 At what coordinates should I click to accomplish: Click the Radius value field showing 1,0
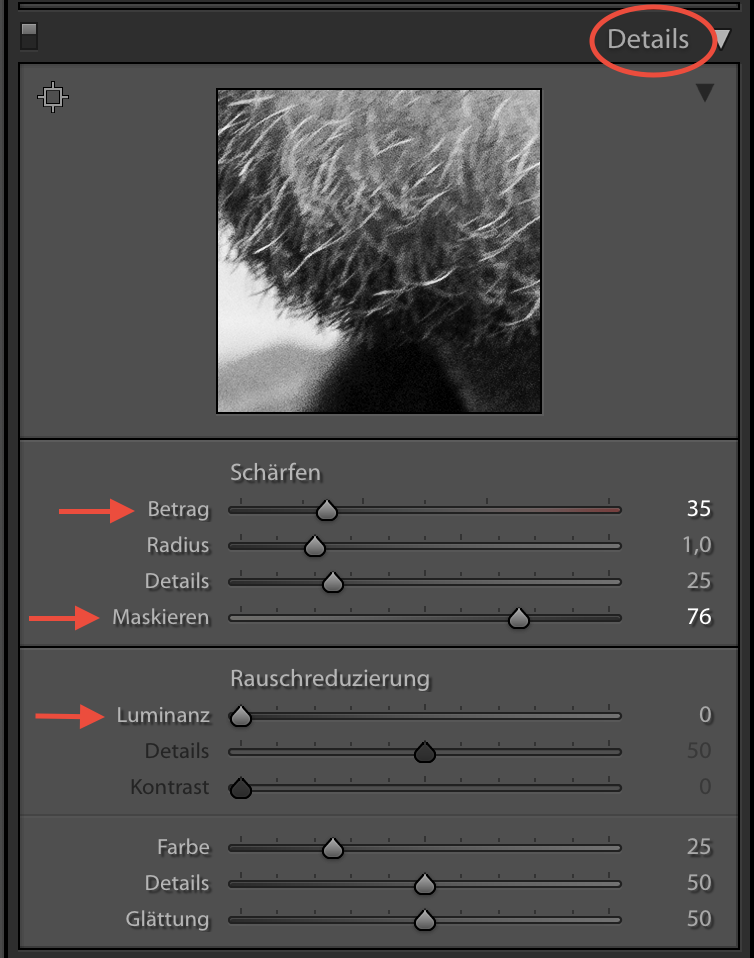click(x=696, y=545)
